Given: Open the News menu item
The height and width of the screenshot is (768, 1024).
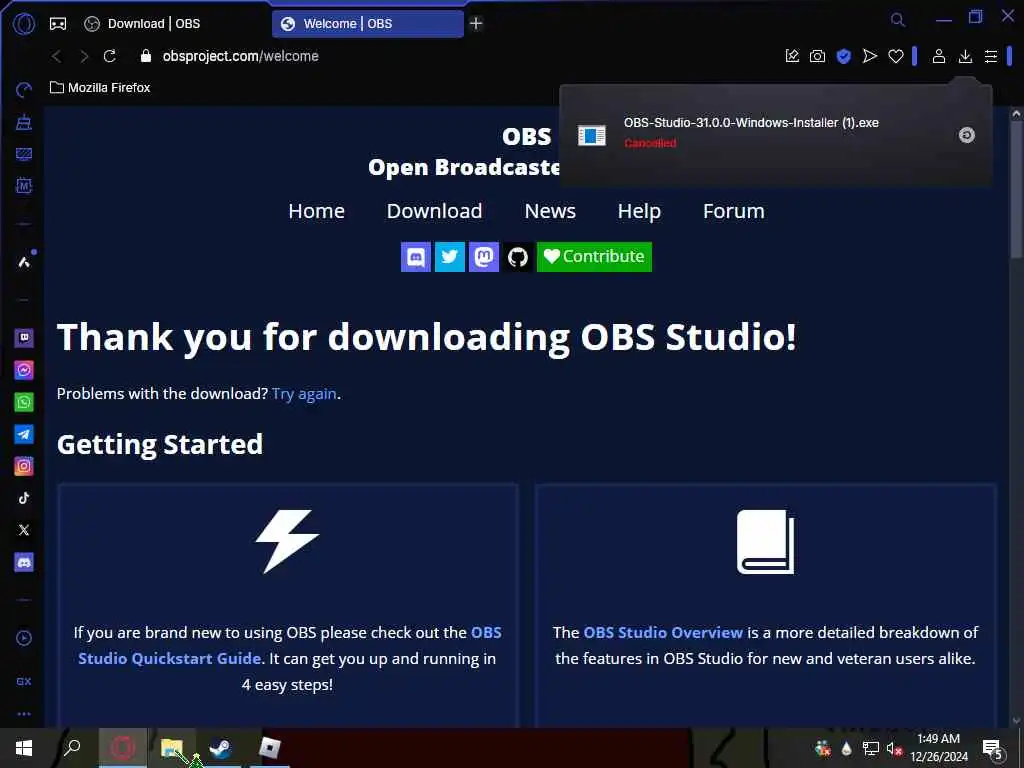Looking at the screenshot, I should (550, 211).
